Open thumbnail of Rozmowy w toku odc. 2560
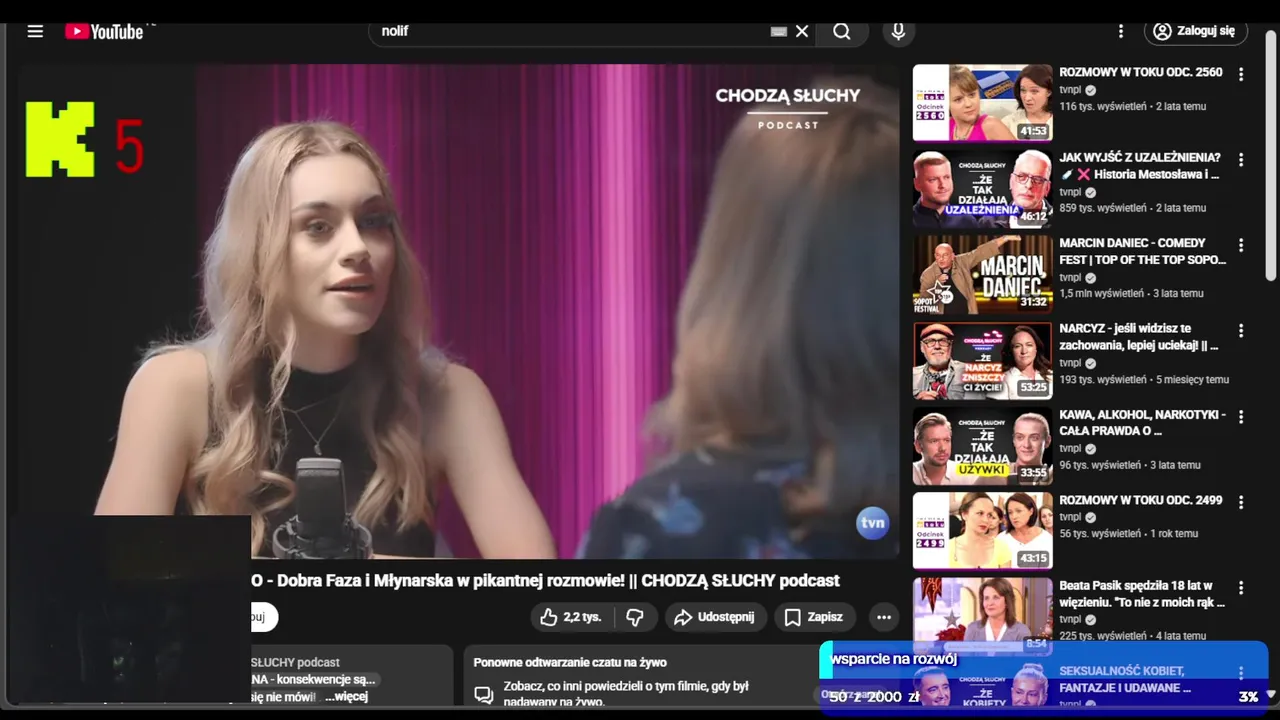Screen dimensions: 1280x720 pyautogui.click(x=982, y=103)
